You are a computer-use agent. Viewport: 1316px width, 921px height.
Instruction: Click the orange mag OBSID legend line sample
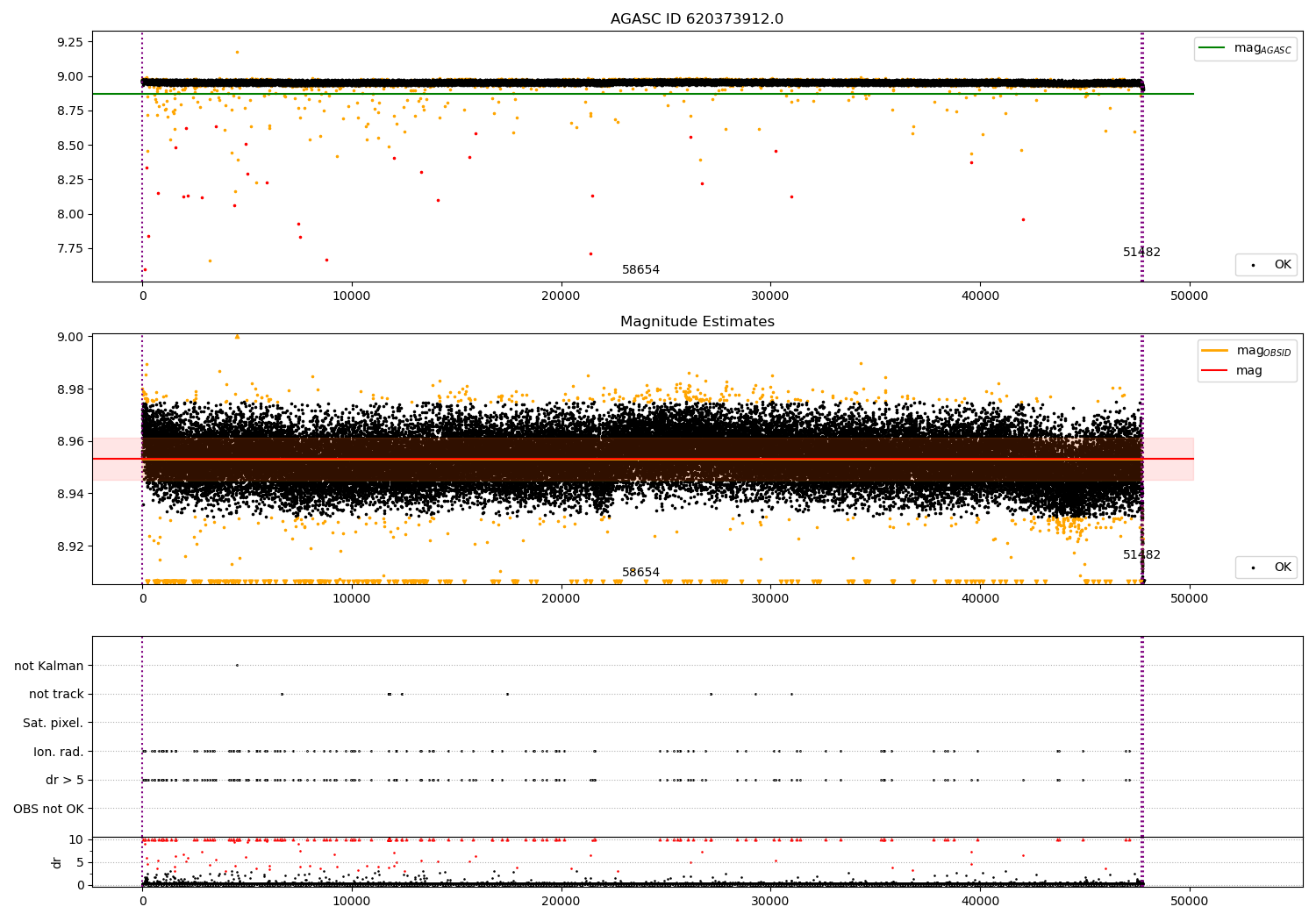(x=1216, y=350)
